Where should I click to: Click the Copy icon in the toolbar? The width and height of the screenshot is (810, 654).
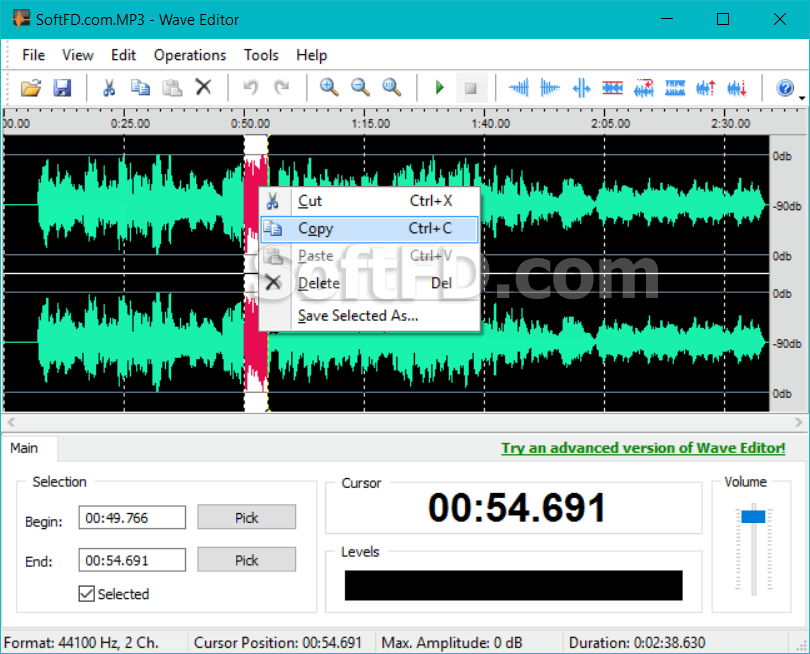click(x=140, y=88)
